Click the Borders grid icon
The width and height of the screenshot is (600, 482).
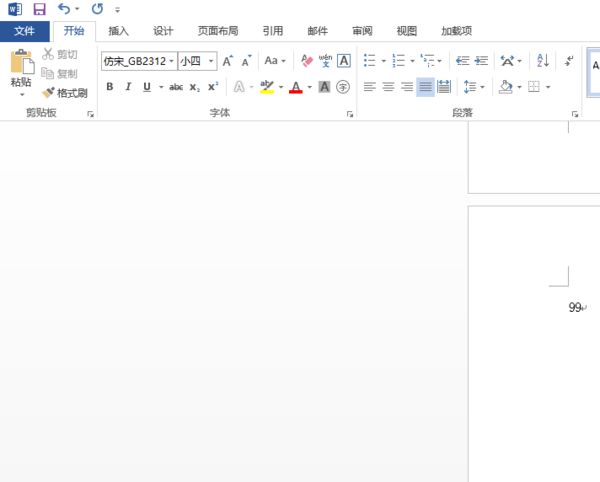534,87
